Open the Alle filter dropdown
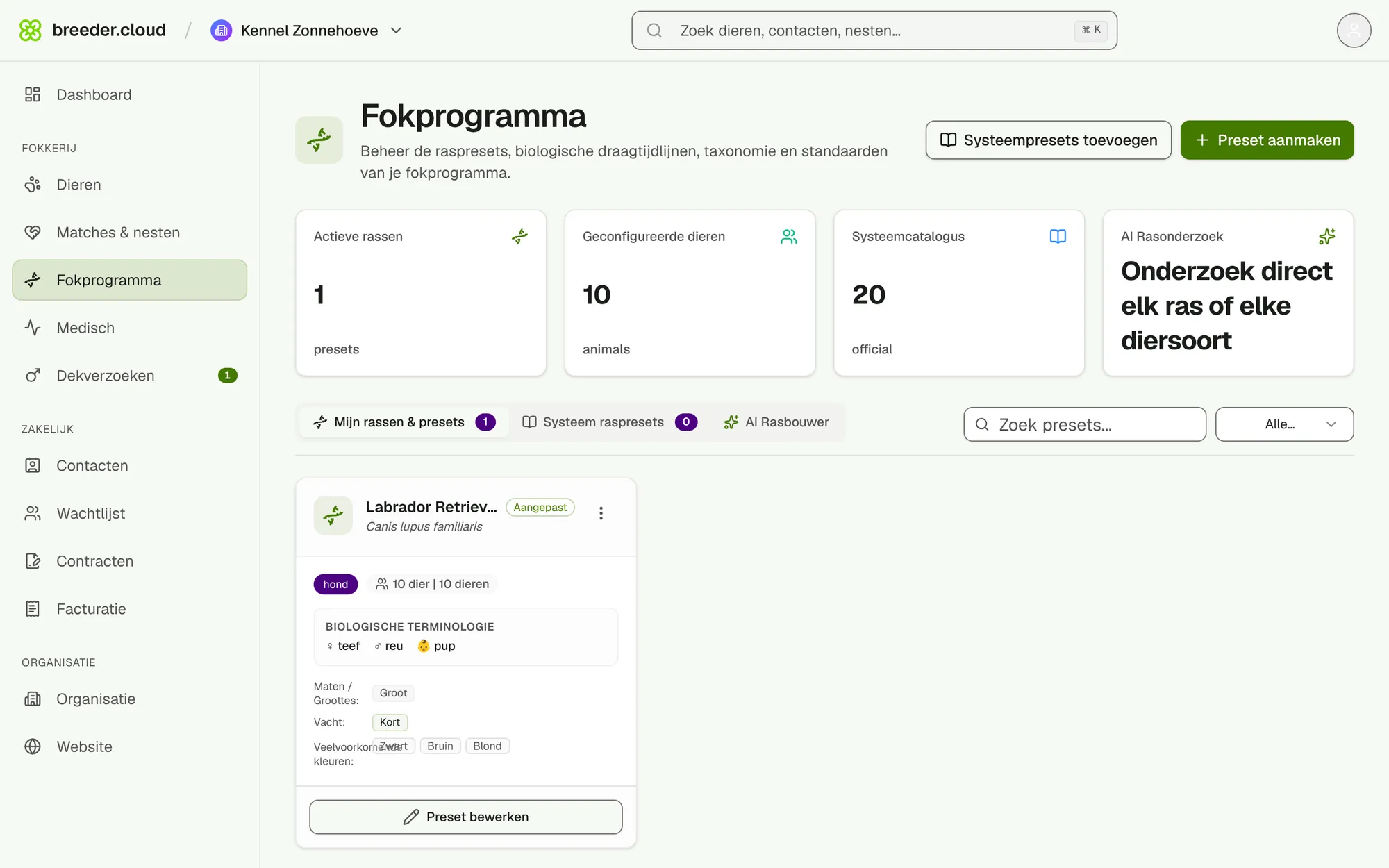The height and width of the screenshot is (868, 1389). tap(1285, 424)
